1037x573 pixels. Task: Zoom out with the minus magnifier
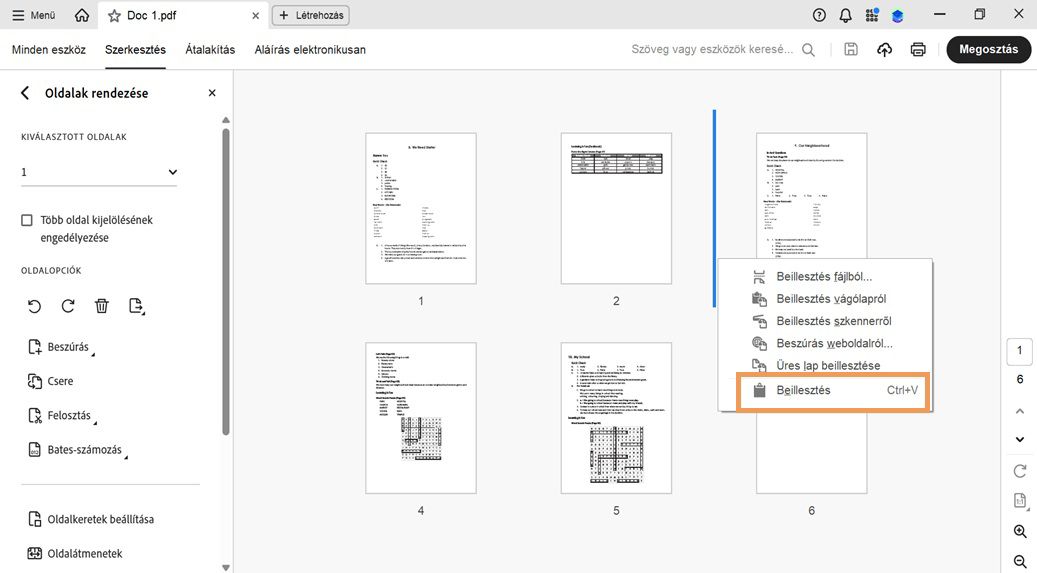[1020, 561]
